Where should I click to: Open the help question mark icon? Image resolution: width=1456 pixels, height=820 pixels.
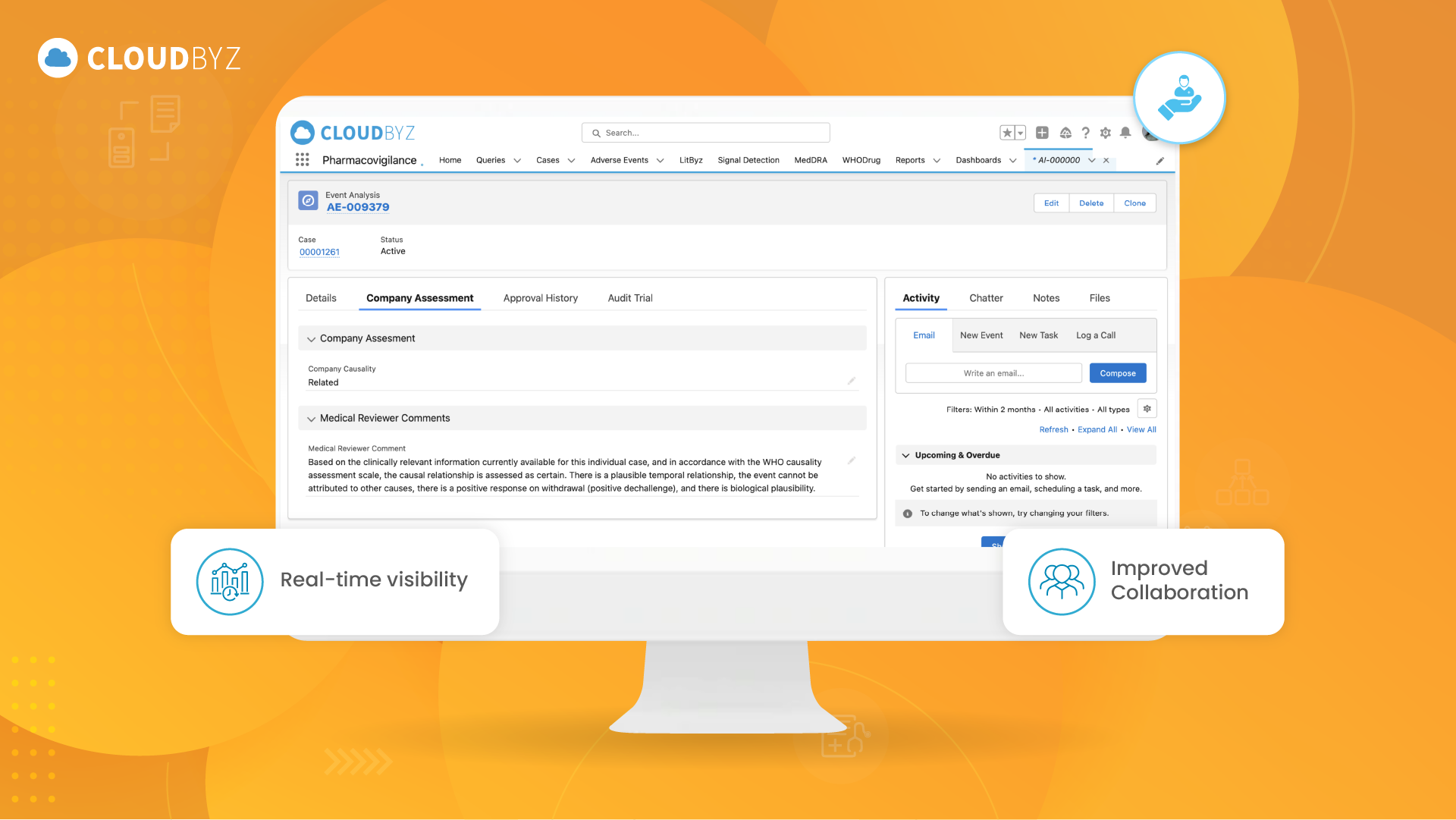tap(1086, 133)
